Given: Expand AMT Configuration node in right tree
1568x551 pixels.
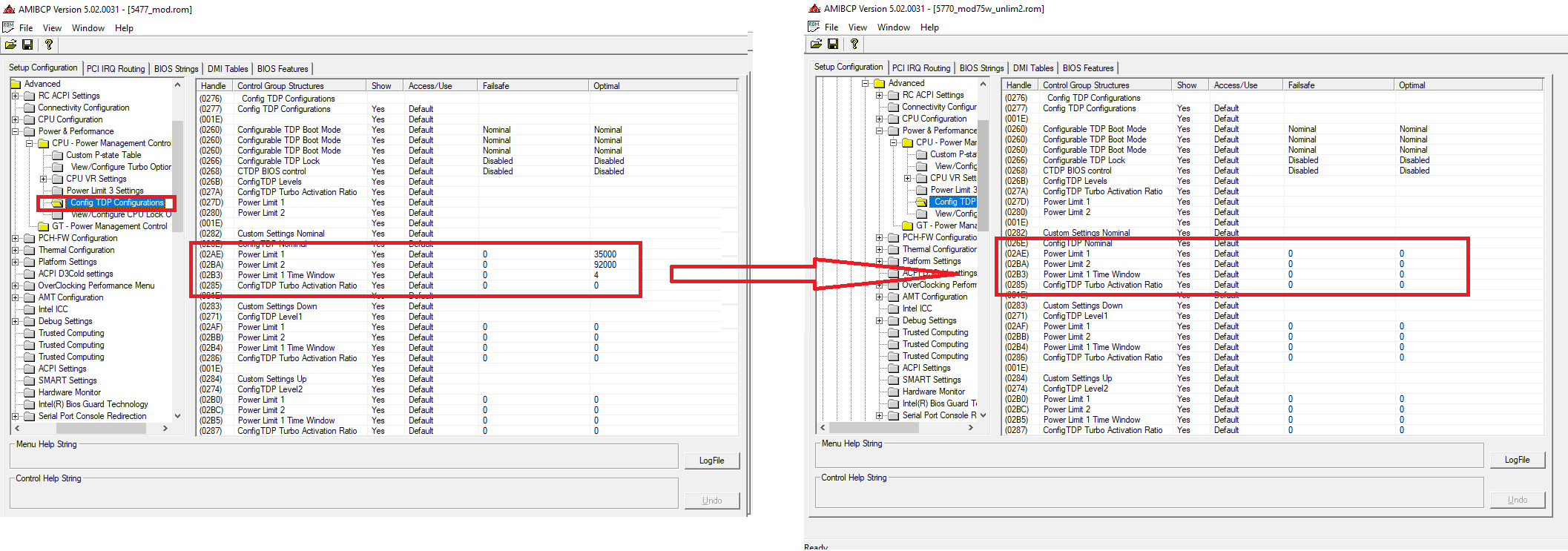Looking at the screenshot, I should point(880,297).
